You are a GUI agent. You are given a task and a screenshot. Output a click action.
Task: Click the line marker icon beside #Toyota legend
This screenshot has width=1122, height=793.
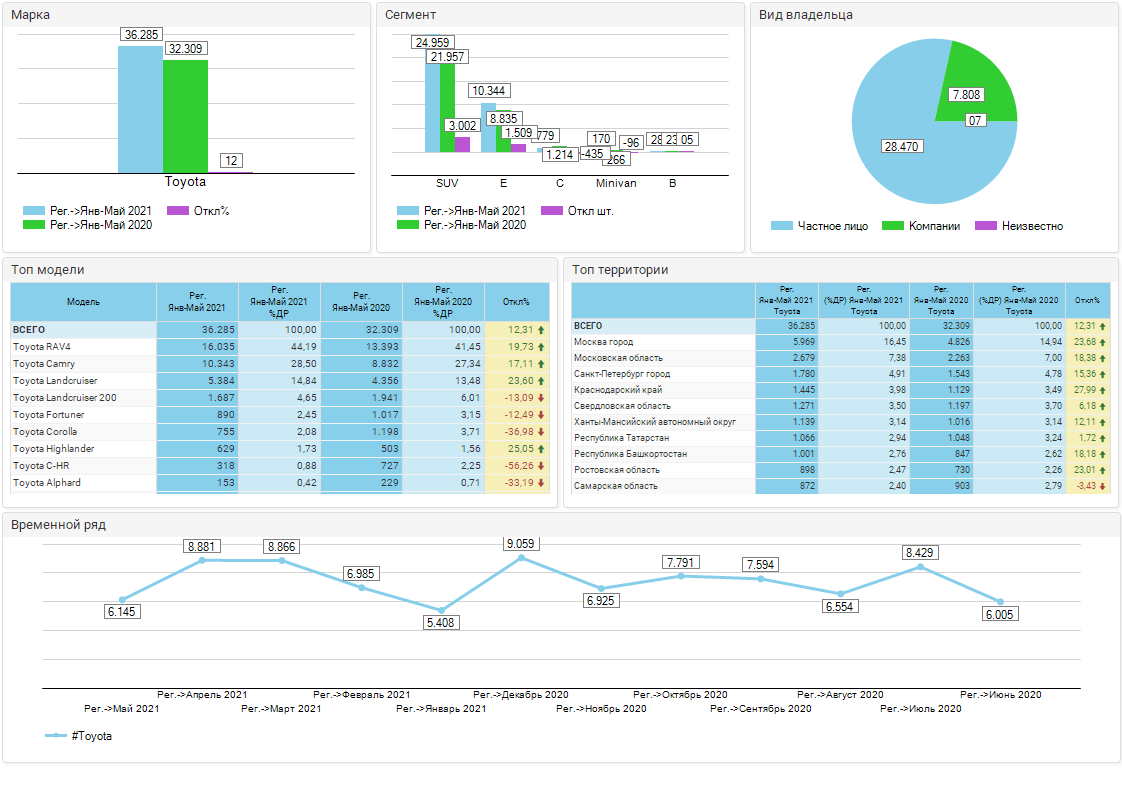pyautogui.click(x=56, y=736)
